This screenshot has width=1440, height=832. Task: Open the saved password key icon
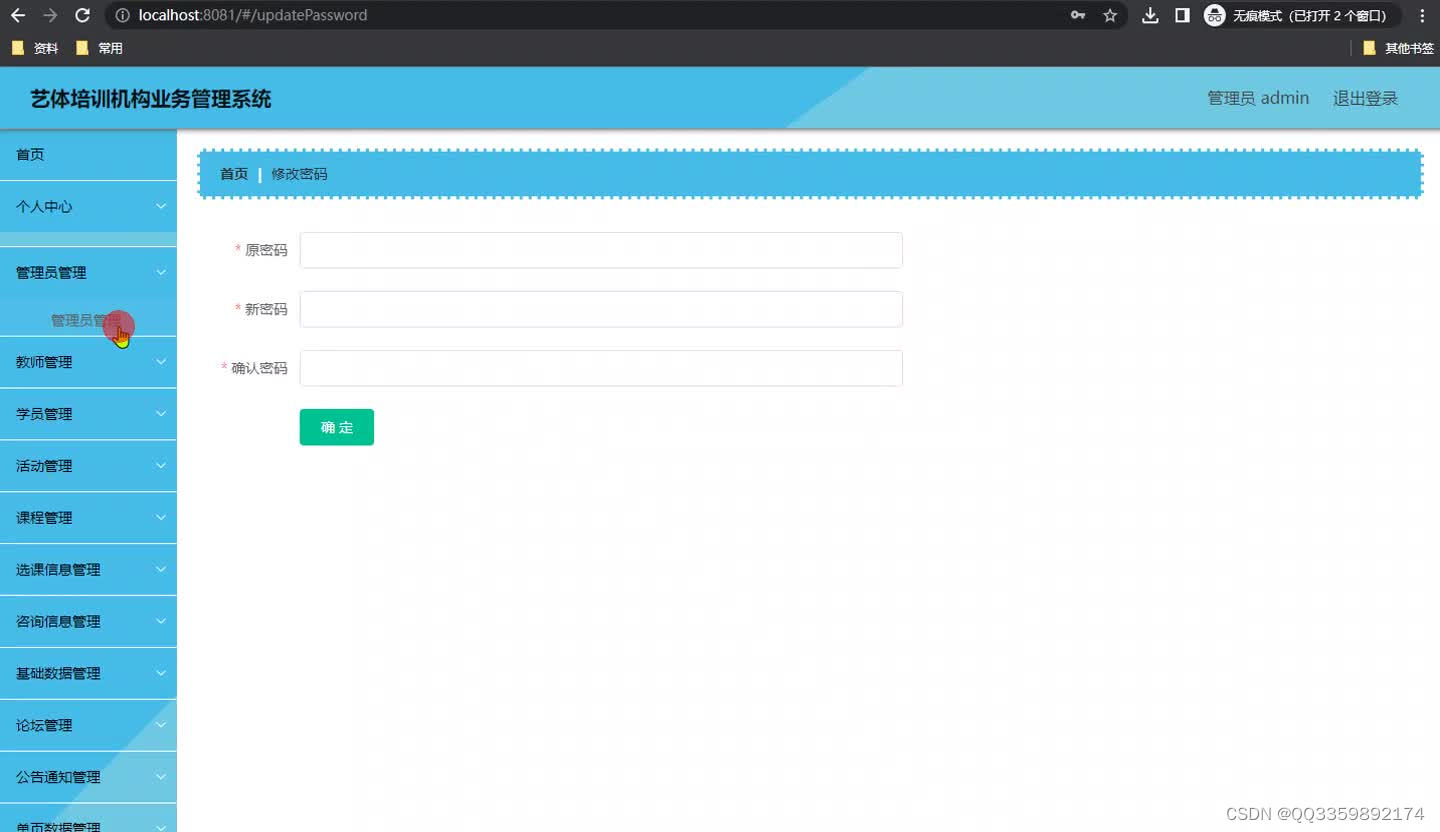tap(1078, 15)
